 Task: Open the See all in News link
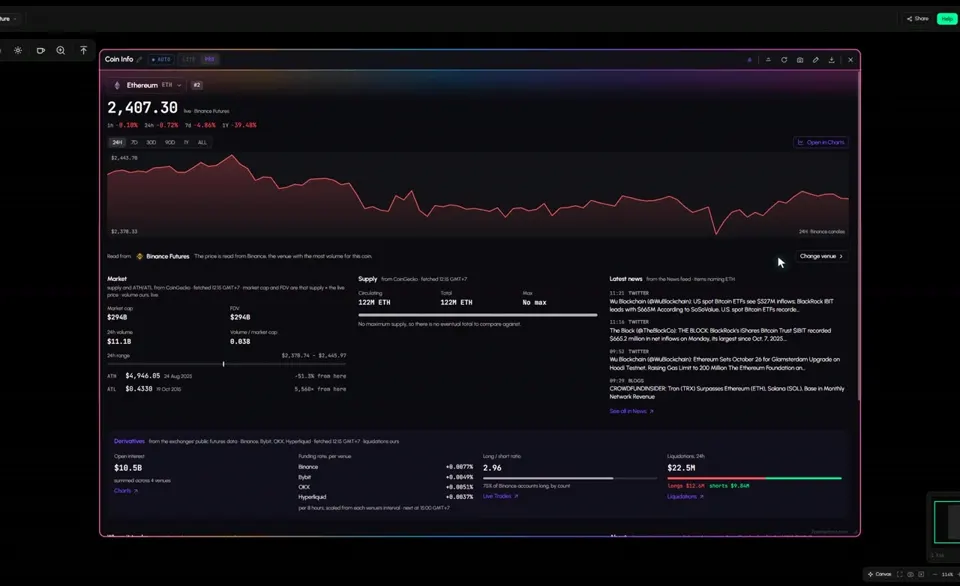631,411
